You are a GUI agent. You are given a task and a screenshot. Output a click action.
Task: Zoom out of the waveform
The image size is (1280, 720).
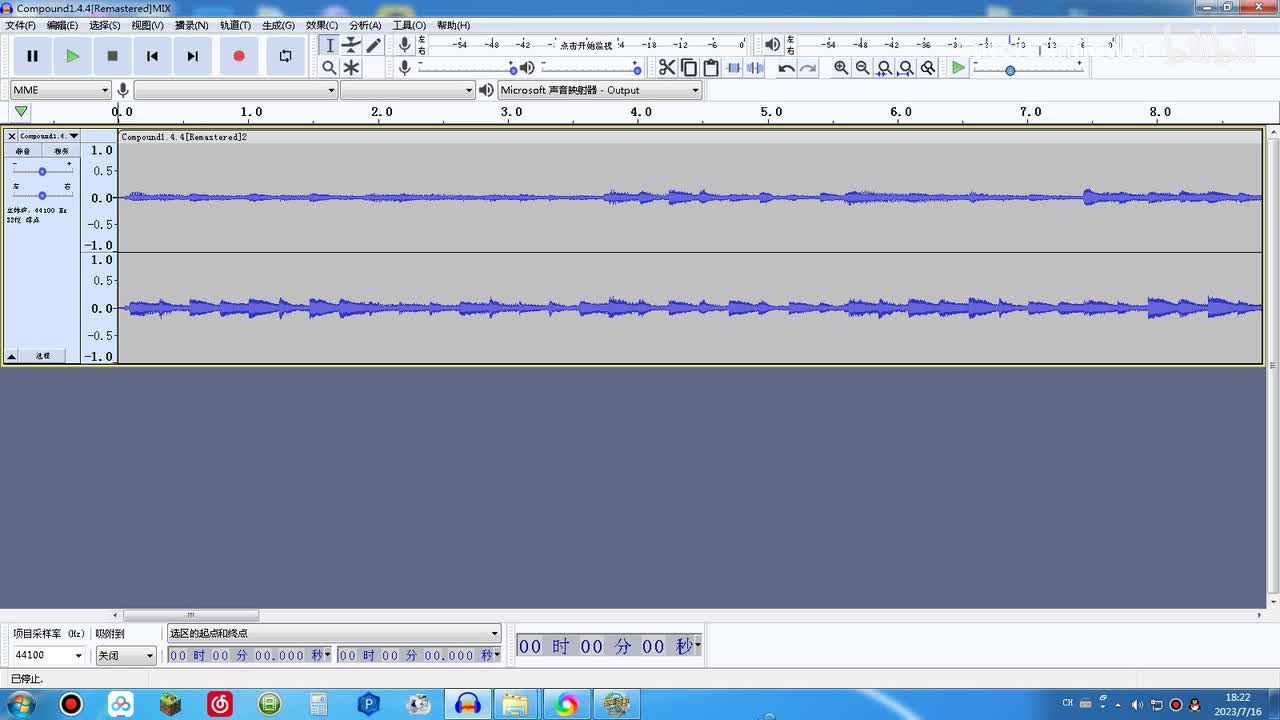coord(863,67)
